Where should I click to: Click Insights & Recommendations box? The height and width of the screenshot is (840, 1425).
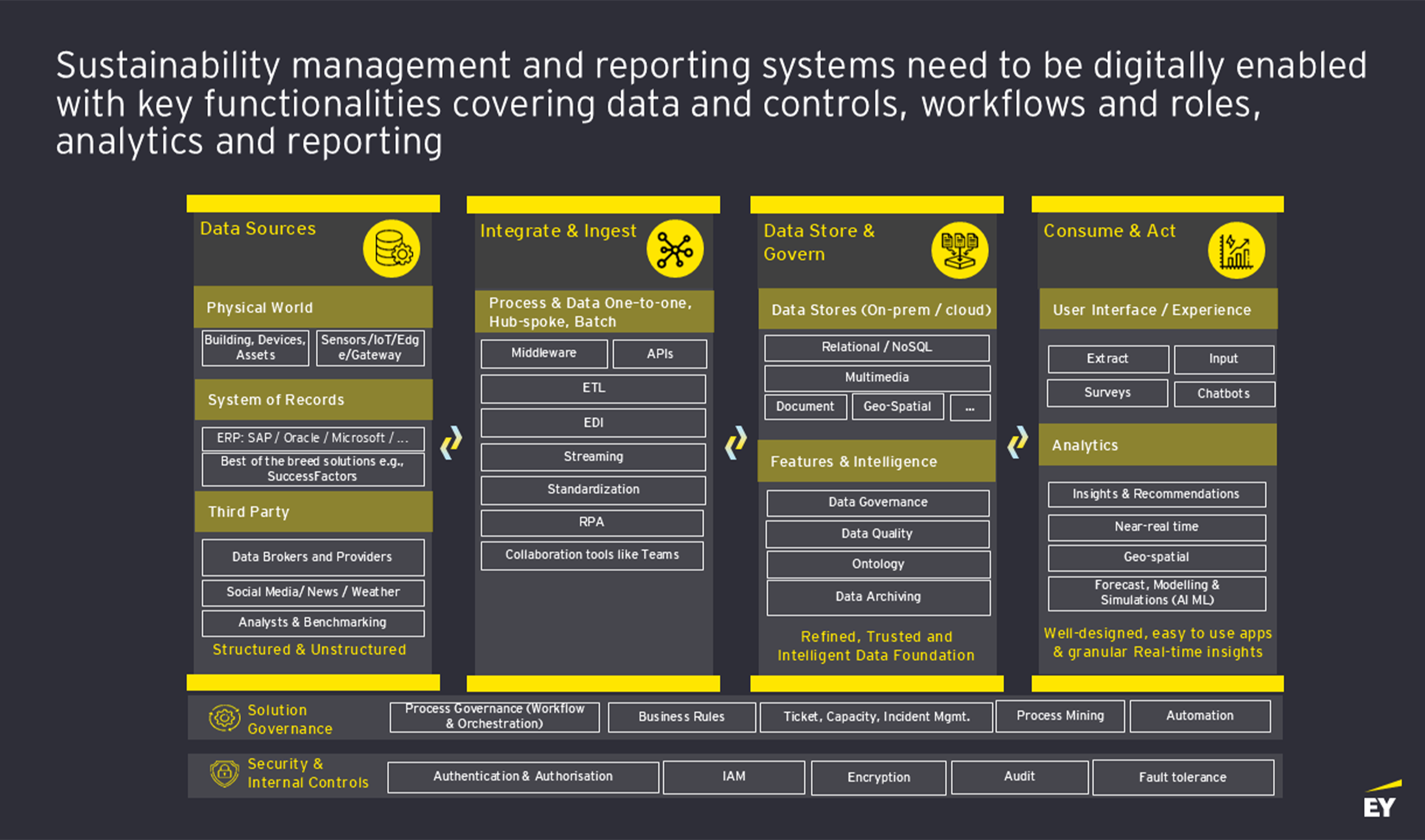1156,494
